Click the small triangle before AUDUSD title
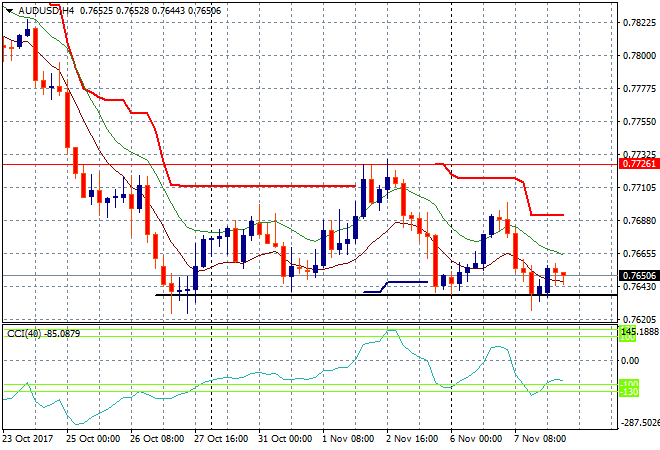Screen dimensions: 660x450 [x=9, y=11]
